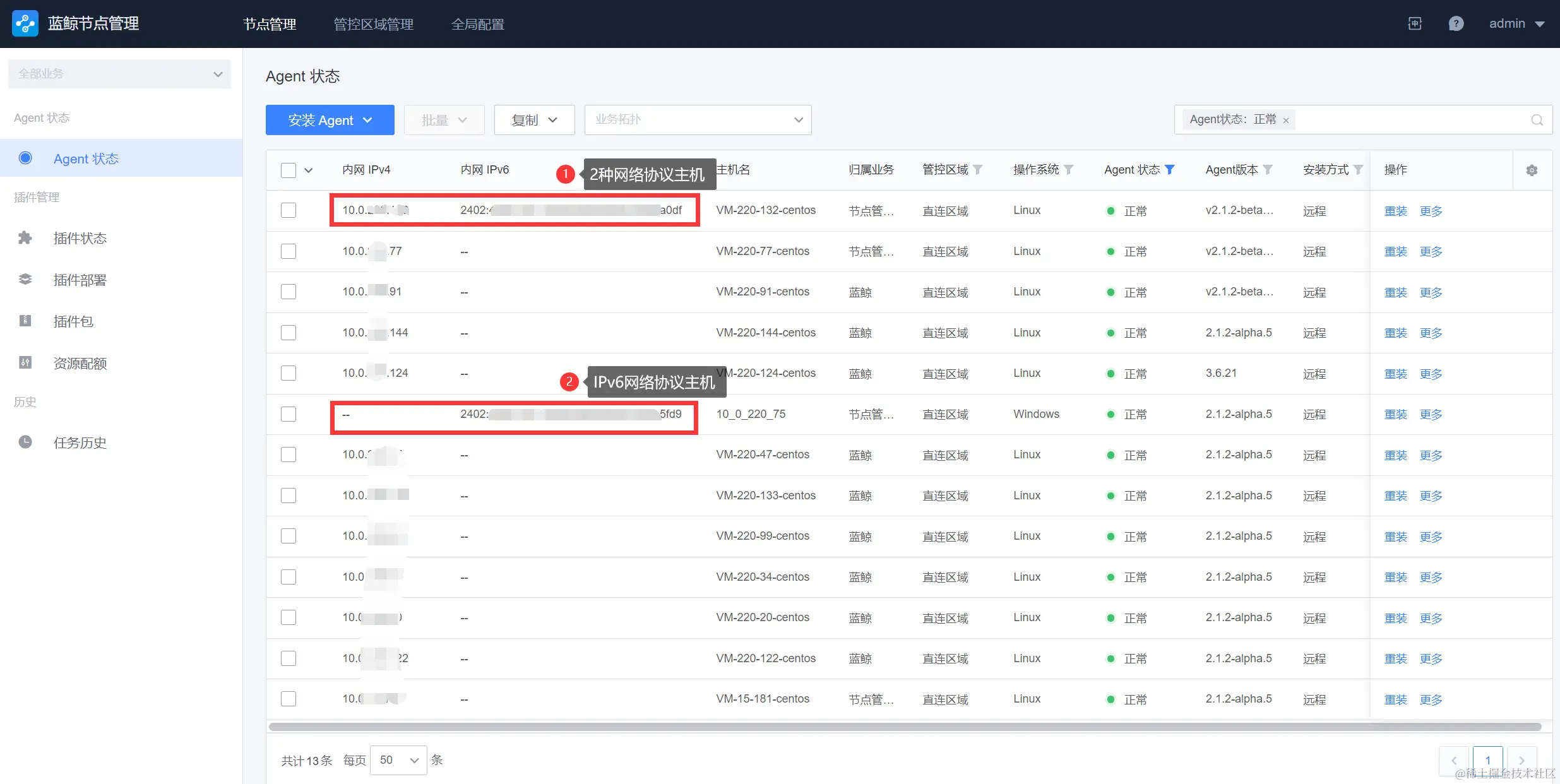Switch to the 管控区域管理 top tab

pos(373,24)
